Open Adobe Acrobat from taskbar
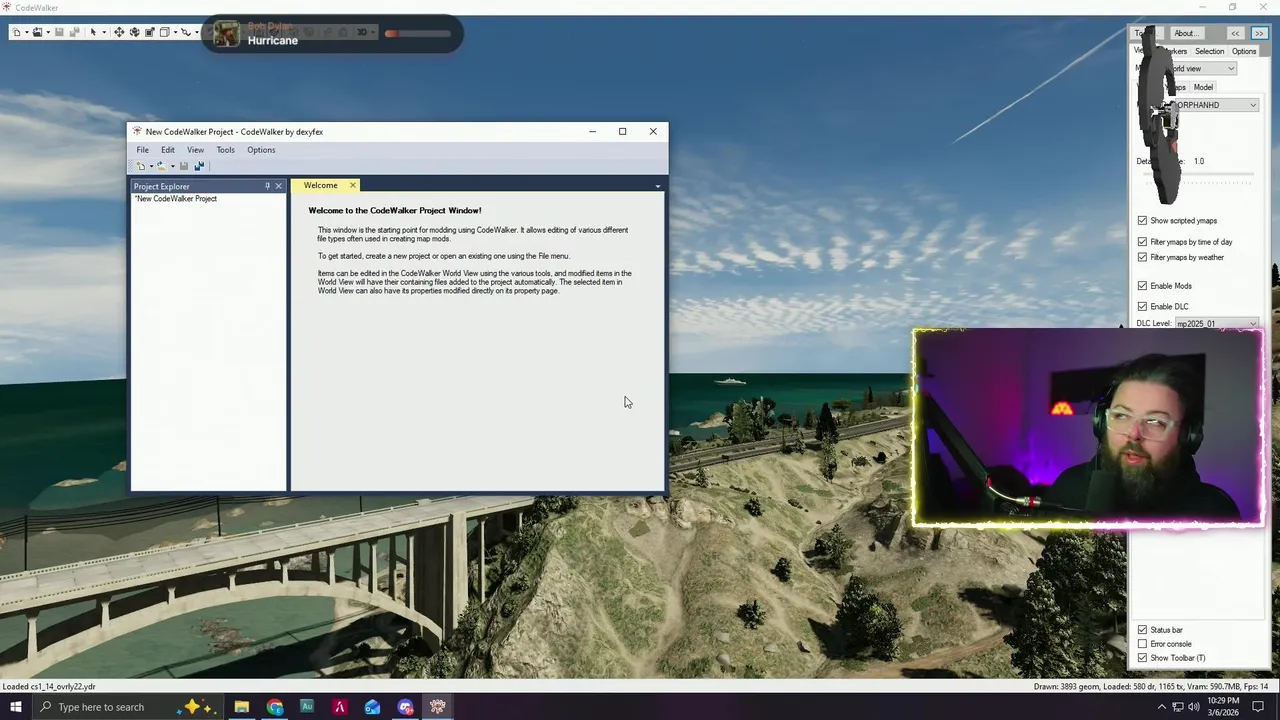1280x720 pixels. point(340,707)
